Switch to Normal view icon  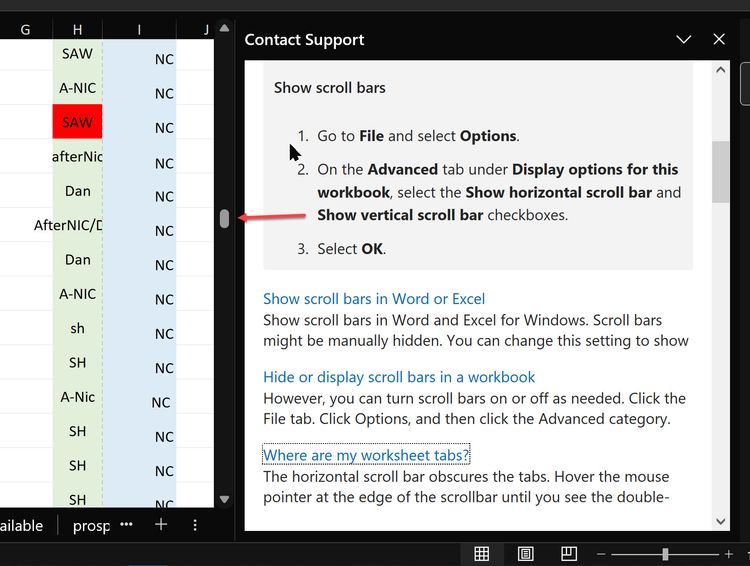481,554
